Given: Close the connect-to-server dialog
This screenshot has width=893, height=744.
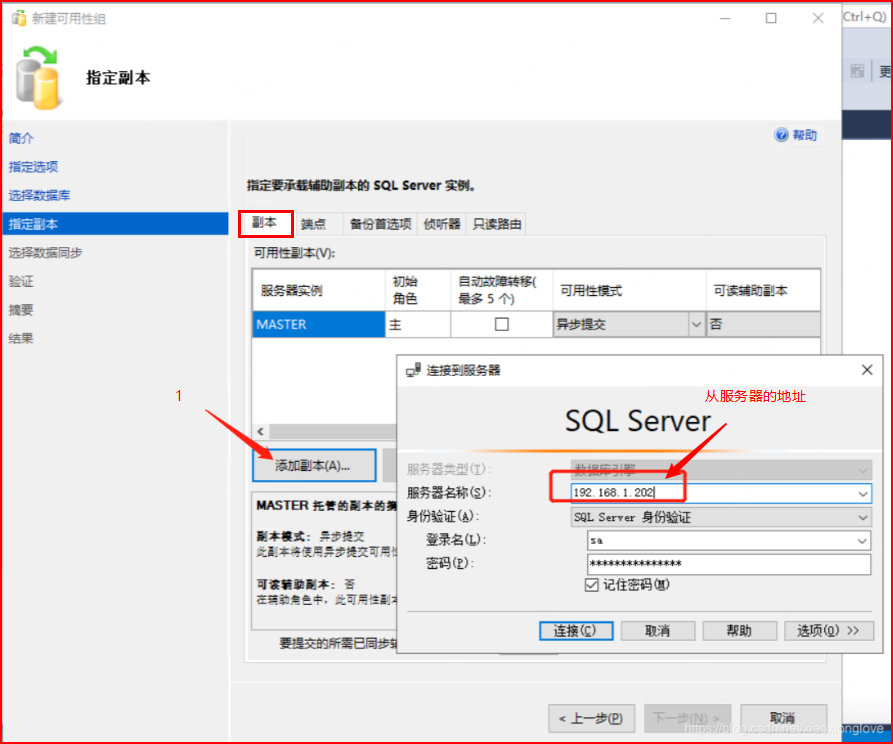Looking at the screenshot, I should point(867,370).
